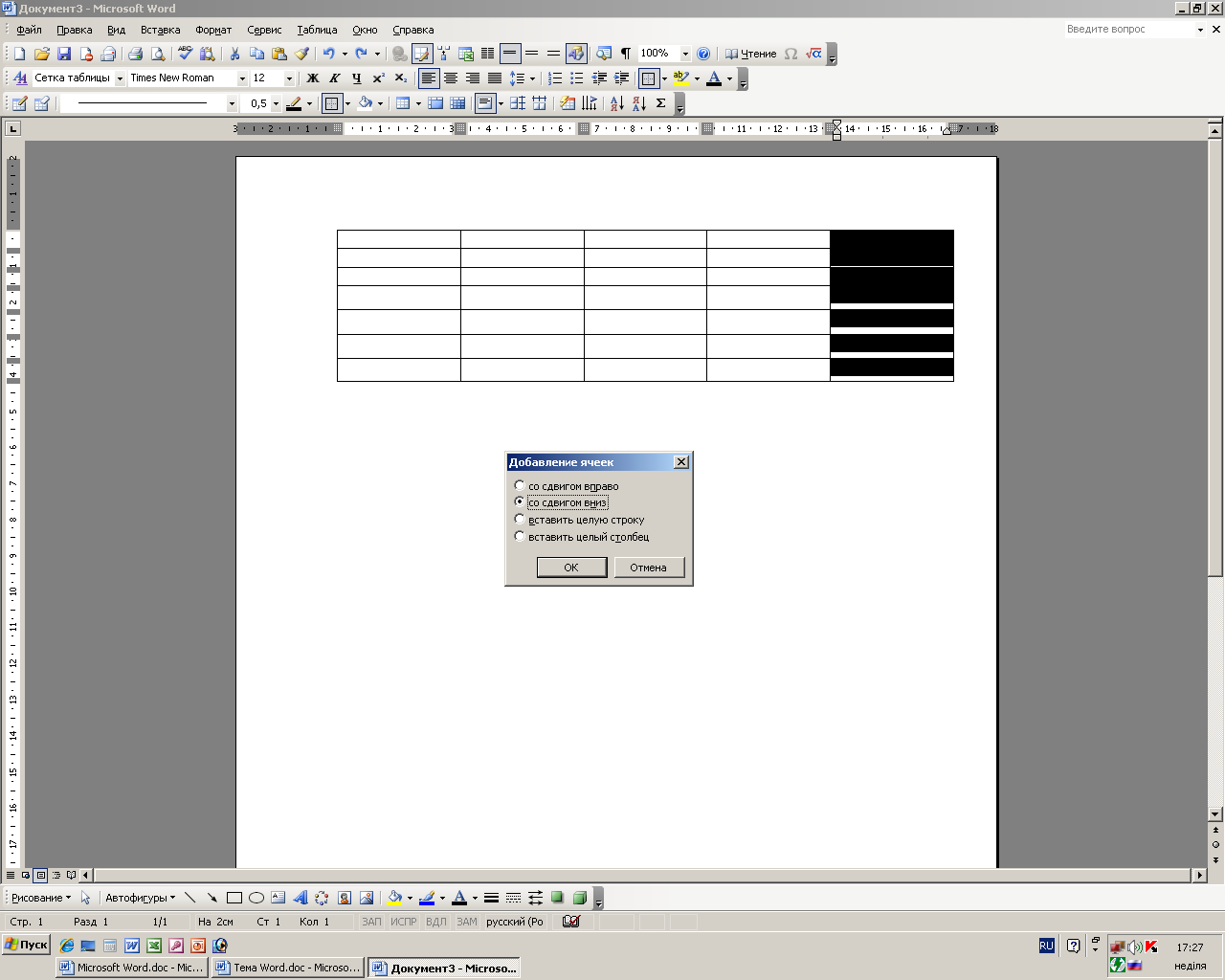Click the Split Cells icon
The image size is (1225, 980).
tap(457, 103)
